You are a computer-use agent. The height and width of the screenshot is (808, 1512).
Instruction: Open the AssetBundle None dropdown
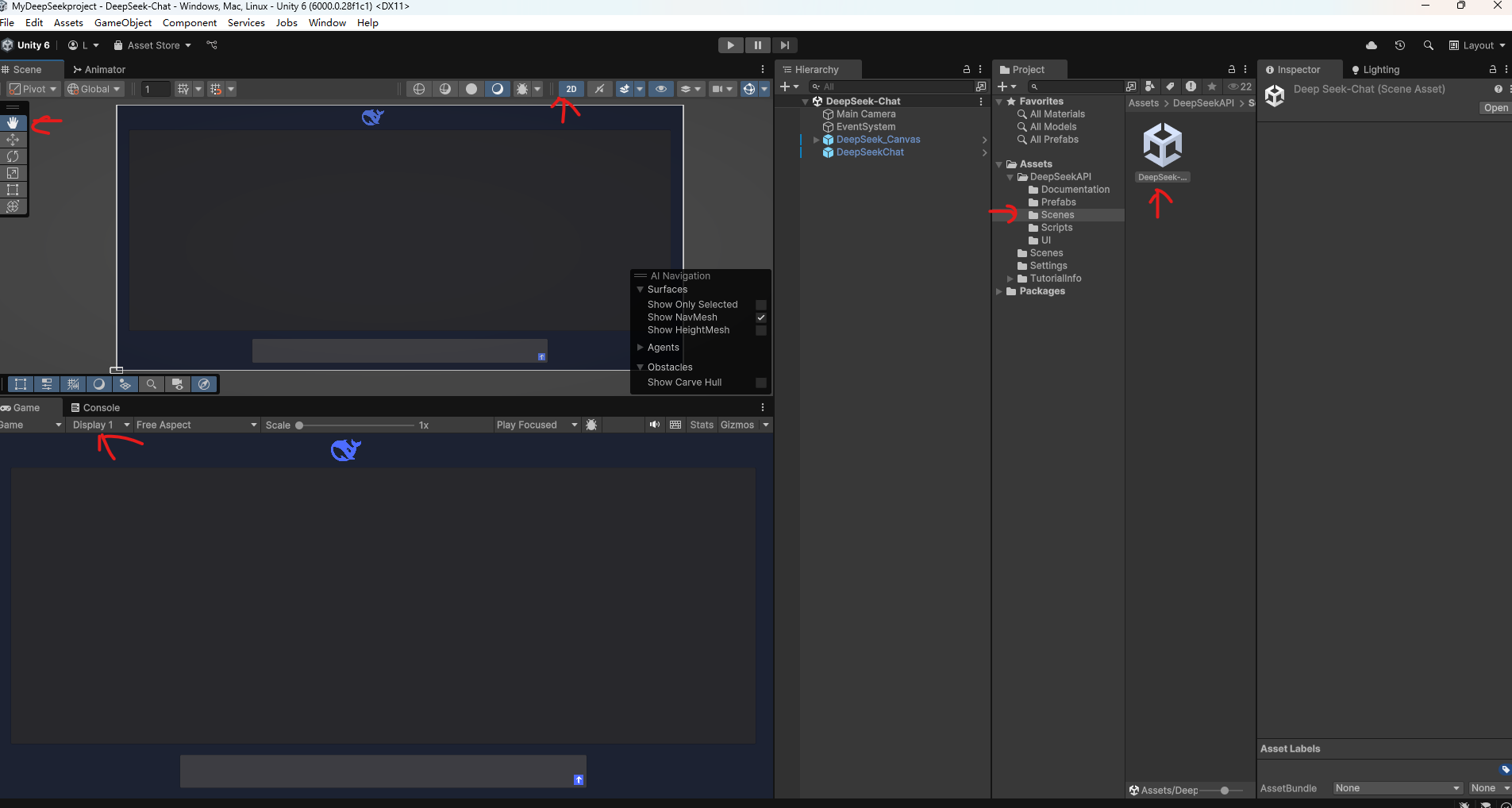coord(1397,788)
